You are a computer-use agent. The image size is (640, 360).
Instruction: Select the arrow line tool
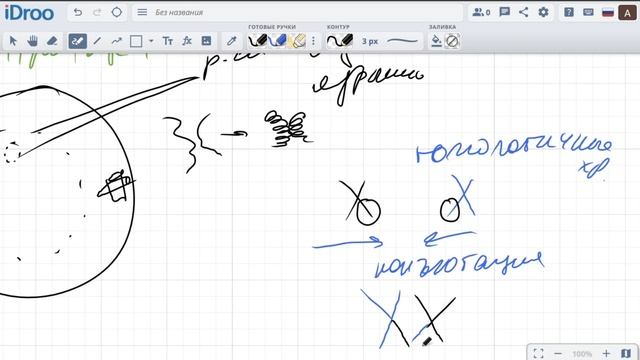[117, 41]
